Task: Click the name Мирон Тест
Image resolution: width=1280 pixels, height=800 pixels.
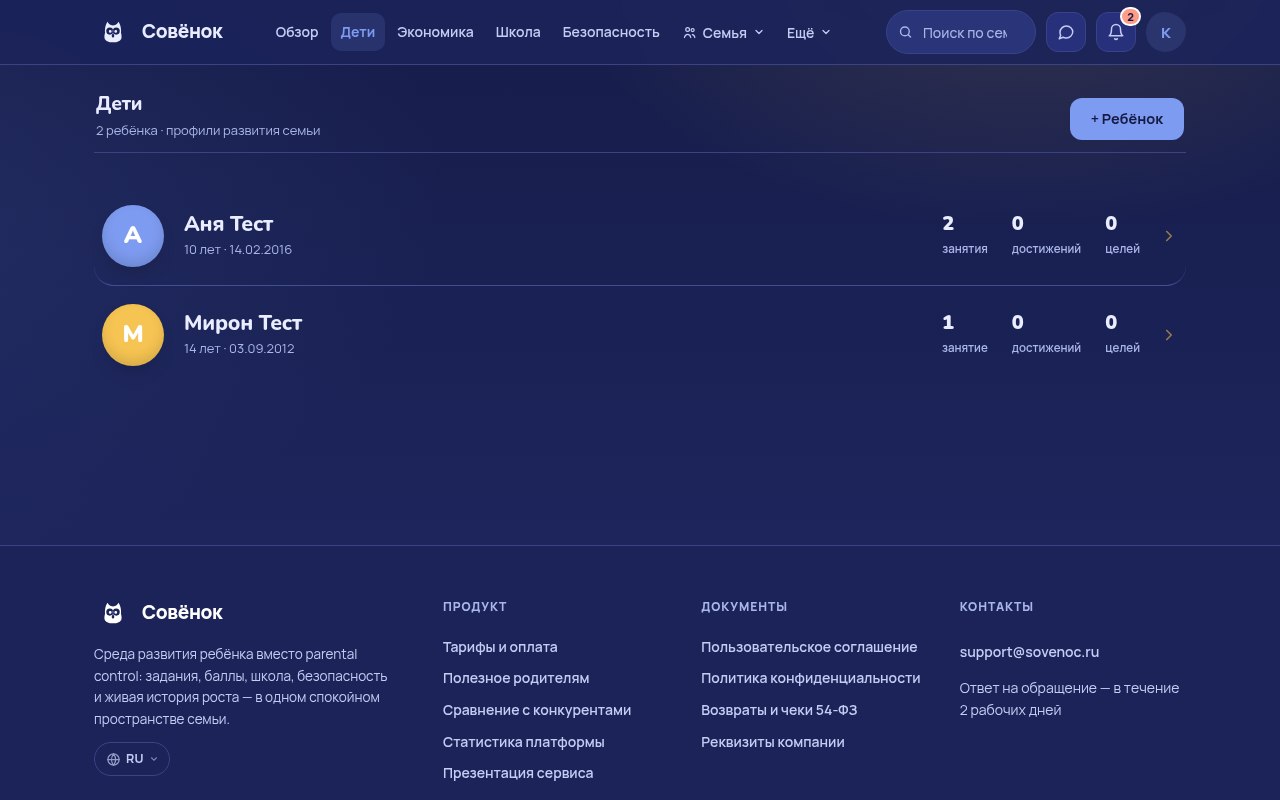Action: pyautogui.click(x=243, y=323)
